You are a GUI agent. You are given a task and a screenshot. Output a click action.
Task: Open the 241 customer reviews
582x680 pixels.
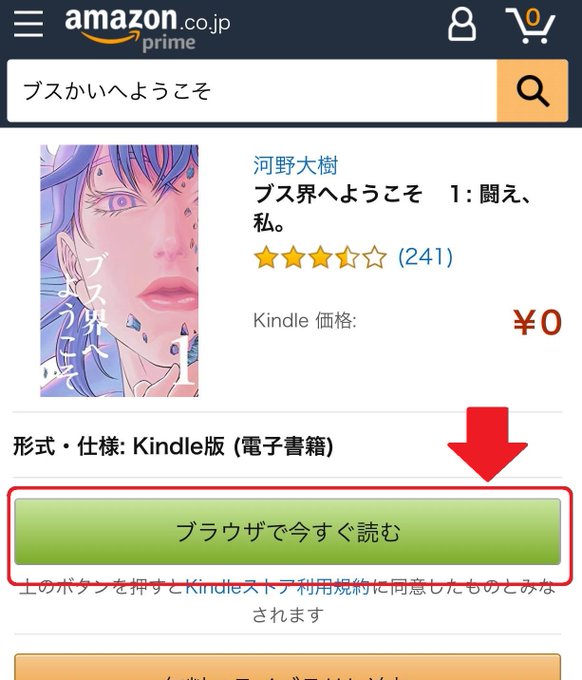click(x=425, y=257)
